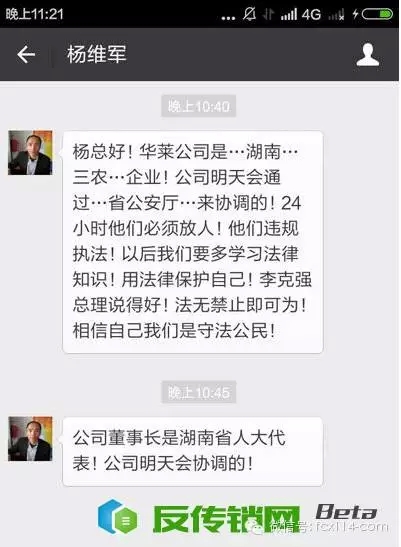Tap the status bar clock 晚上11:21
This screenshot has height=547, width=401.
point(34,14)
